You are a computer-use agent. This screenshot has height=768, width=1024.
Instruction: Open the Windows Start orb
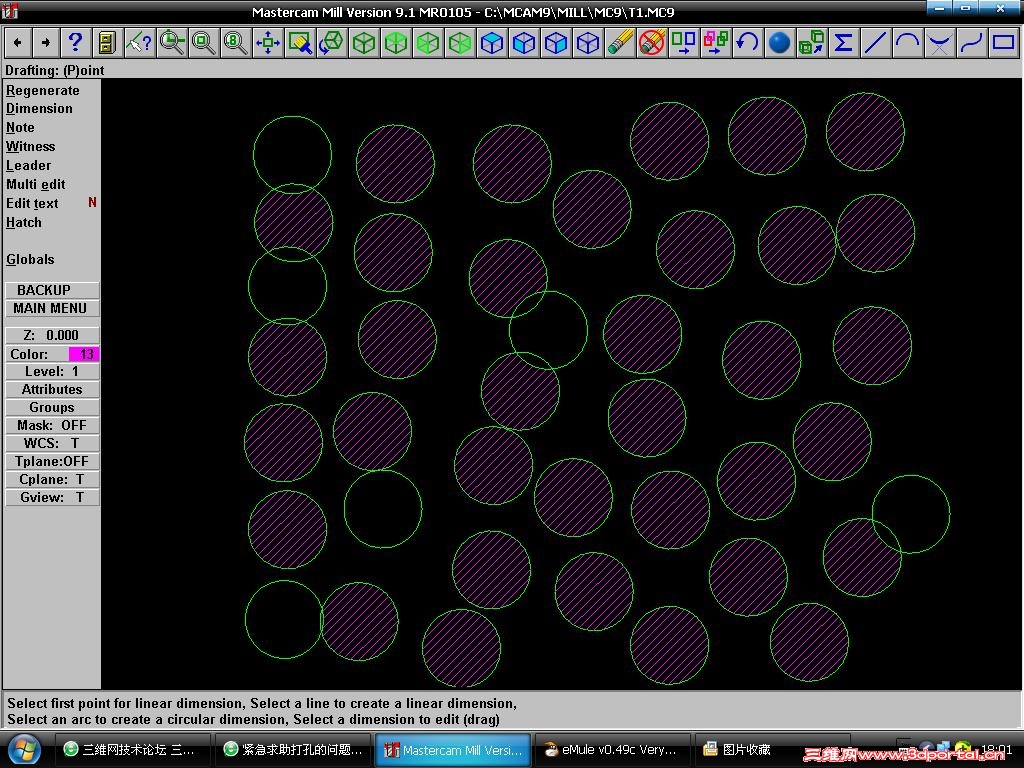pos(24,750)
